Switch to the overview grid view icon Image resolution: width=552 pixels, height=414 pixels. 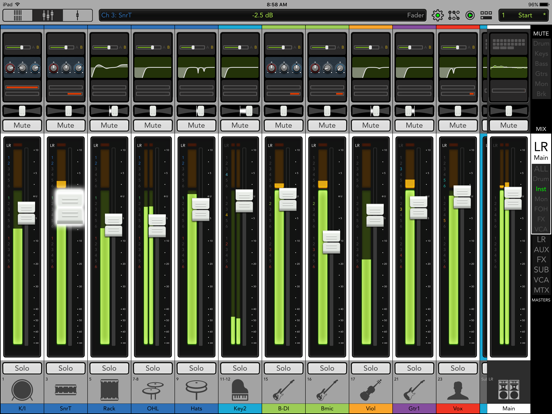18,15
